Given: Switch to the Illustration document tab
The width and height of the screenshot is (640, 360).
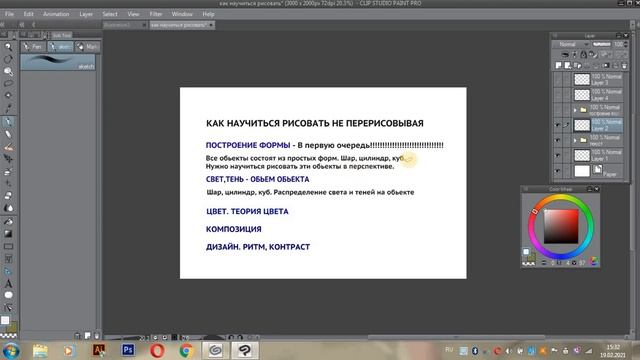Looking at the screenshot, I should (x=124, y=25).
